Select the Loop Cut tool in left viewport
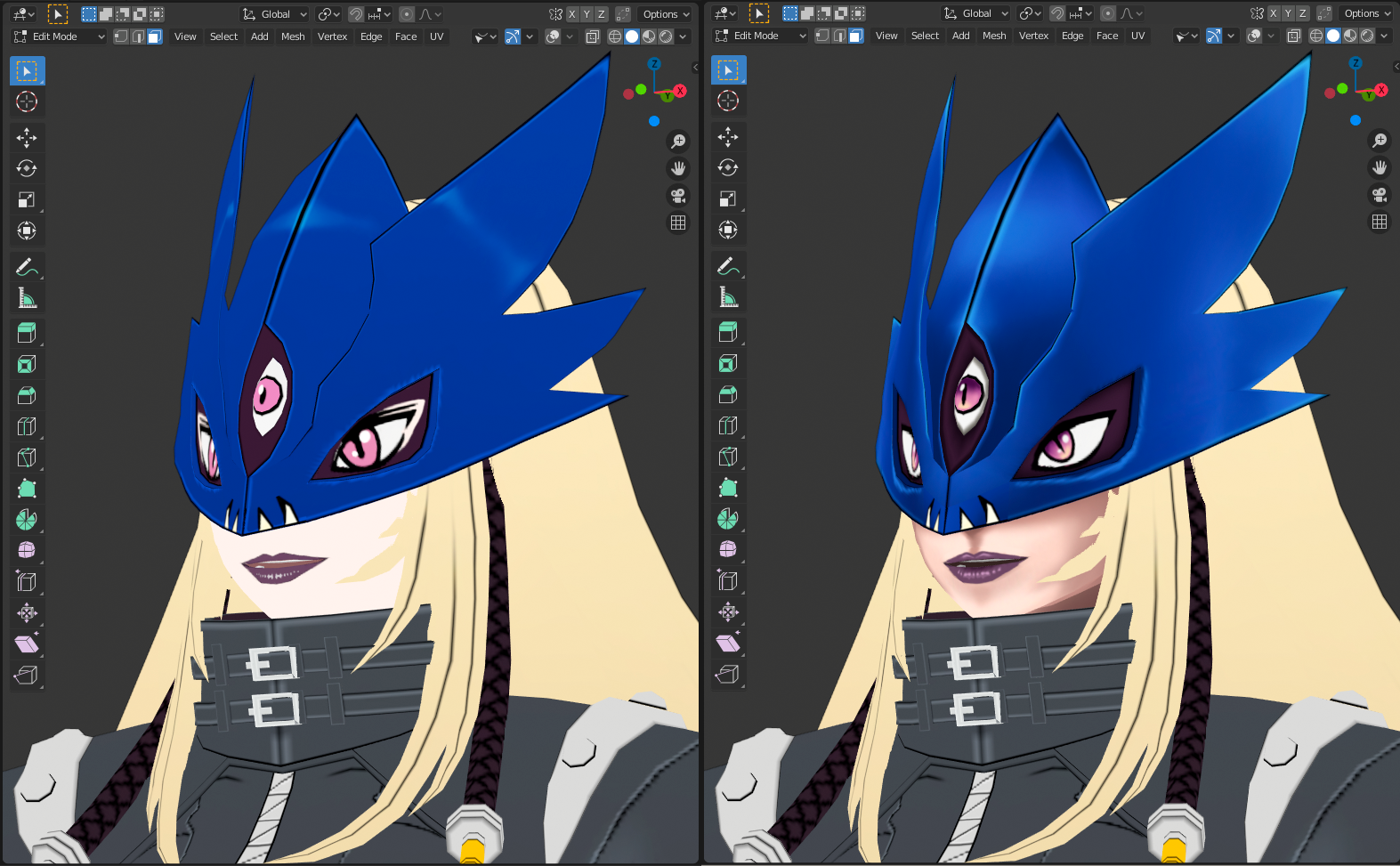1400x866 pixels. point(27,426)
